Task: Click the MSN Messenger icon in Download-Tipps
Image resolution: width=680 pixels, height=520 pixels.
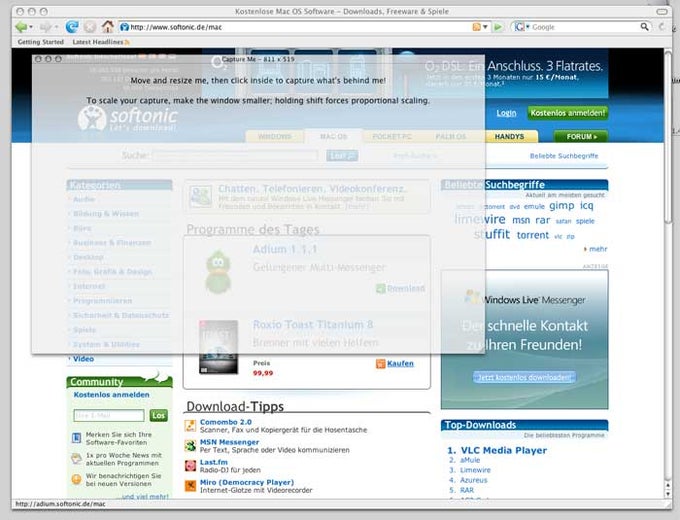Action: (x=190, y=445)
